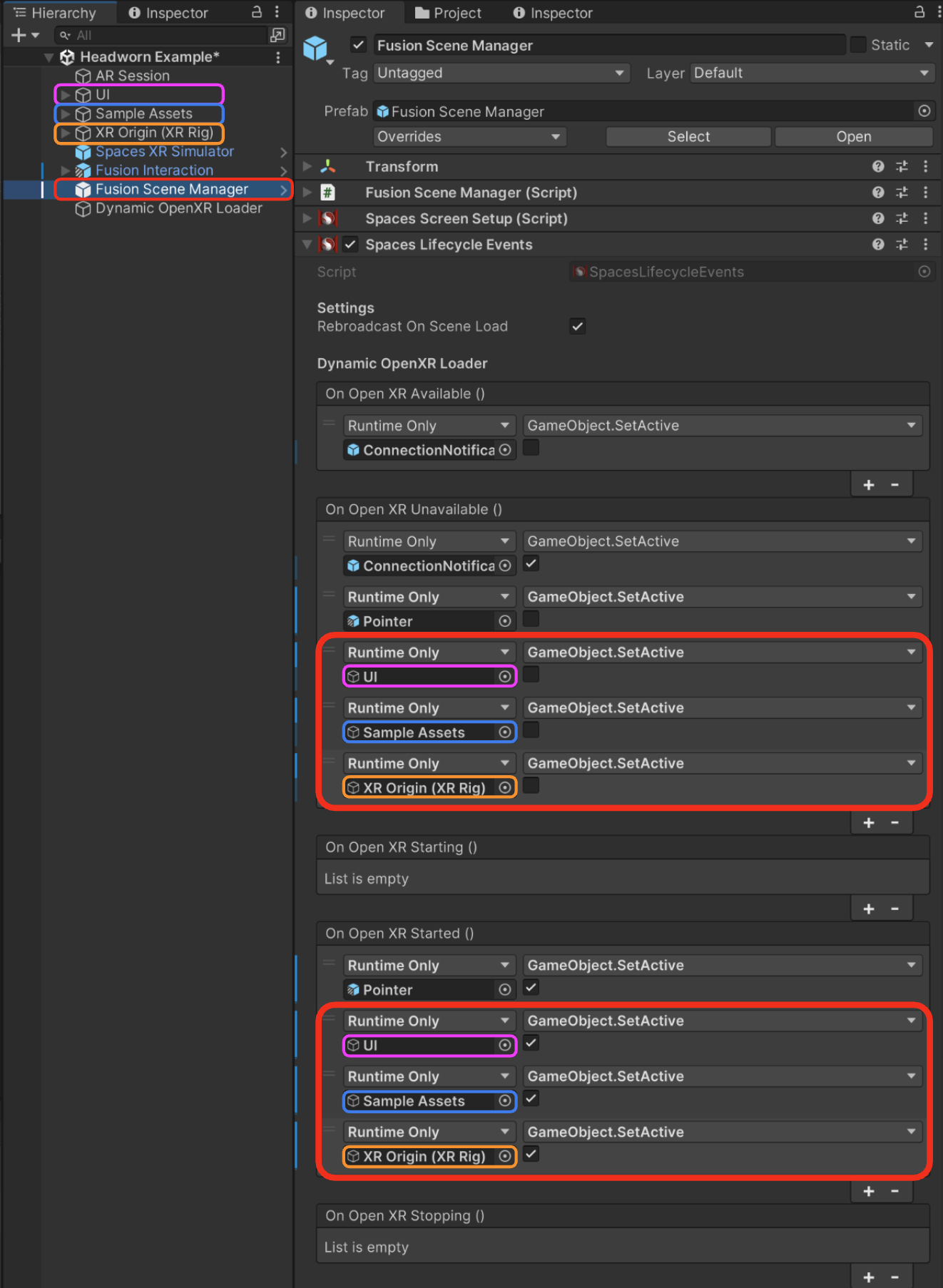Open presets for Fusion Scene Manager Script

tap(902, 193)
